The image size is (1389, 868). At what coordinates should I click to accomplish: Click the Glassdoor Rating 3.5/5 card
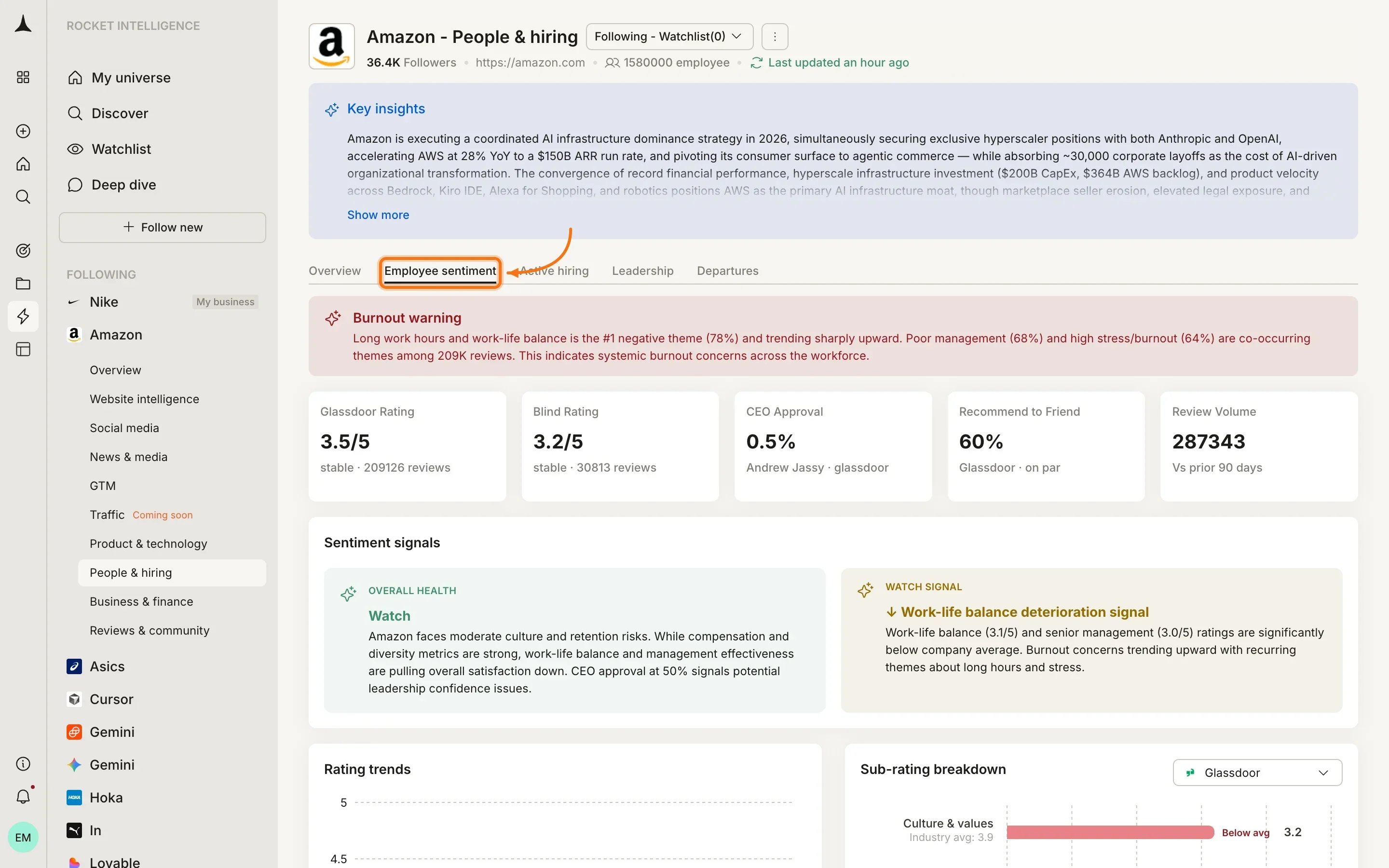click(x=407, y=446)
